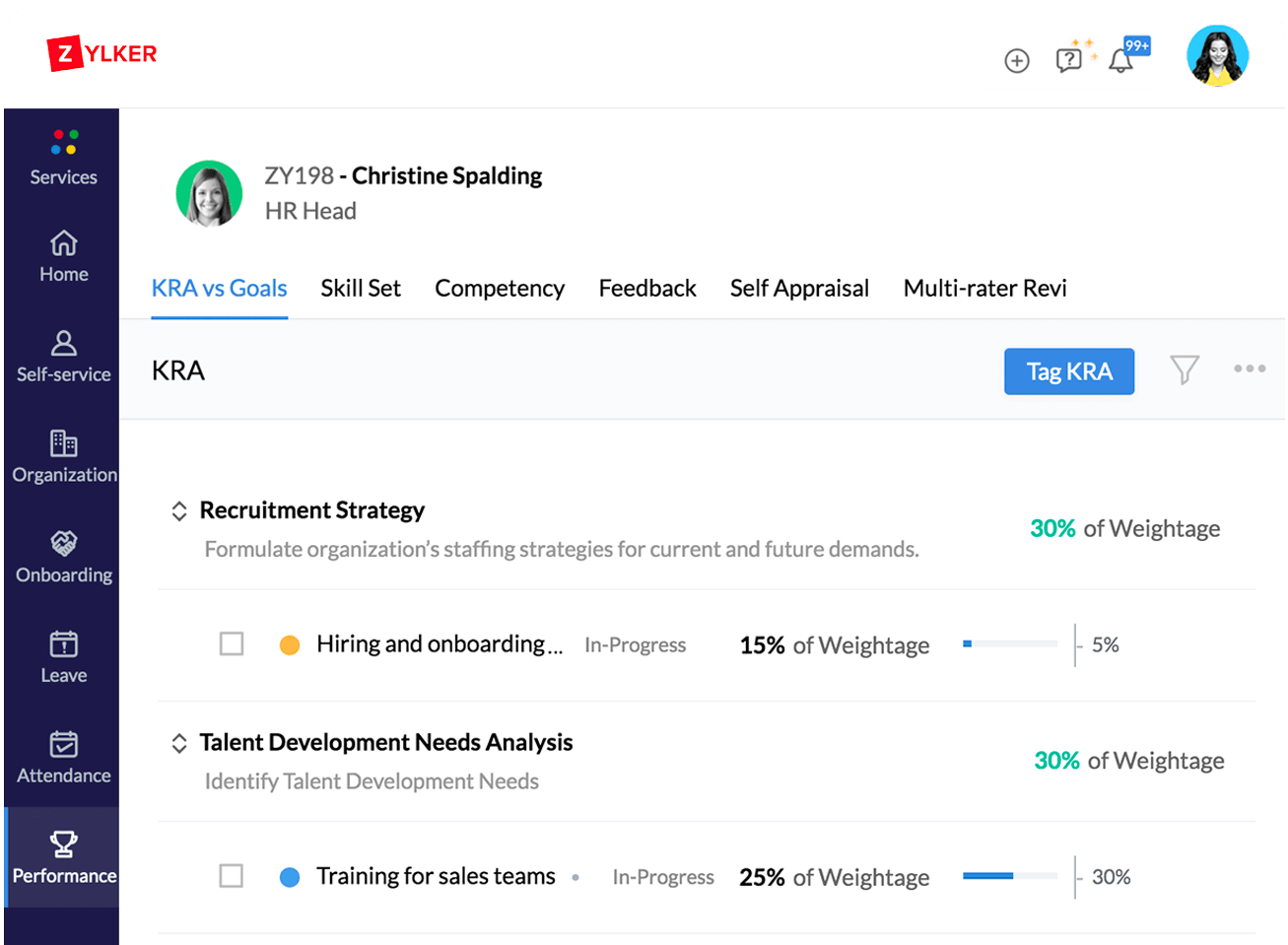Switch to the Skill Set tab

point(361,288)
